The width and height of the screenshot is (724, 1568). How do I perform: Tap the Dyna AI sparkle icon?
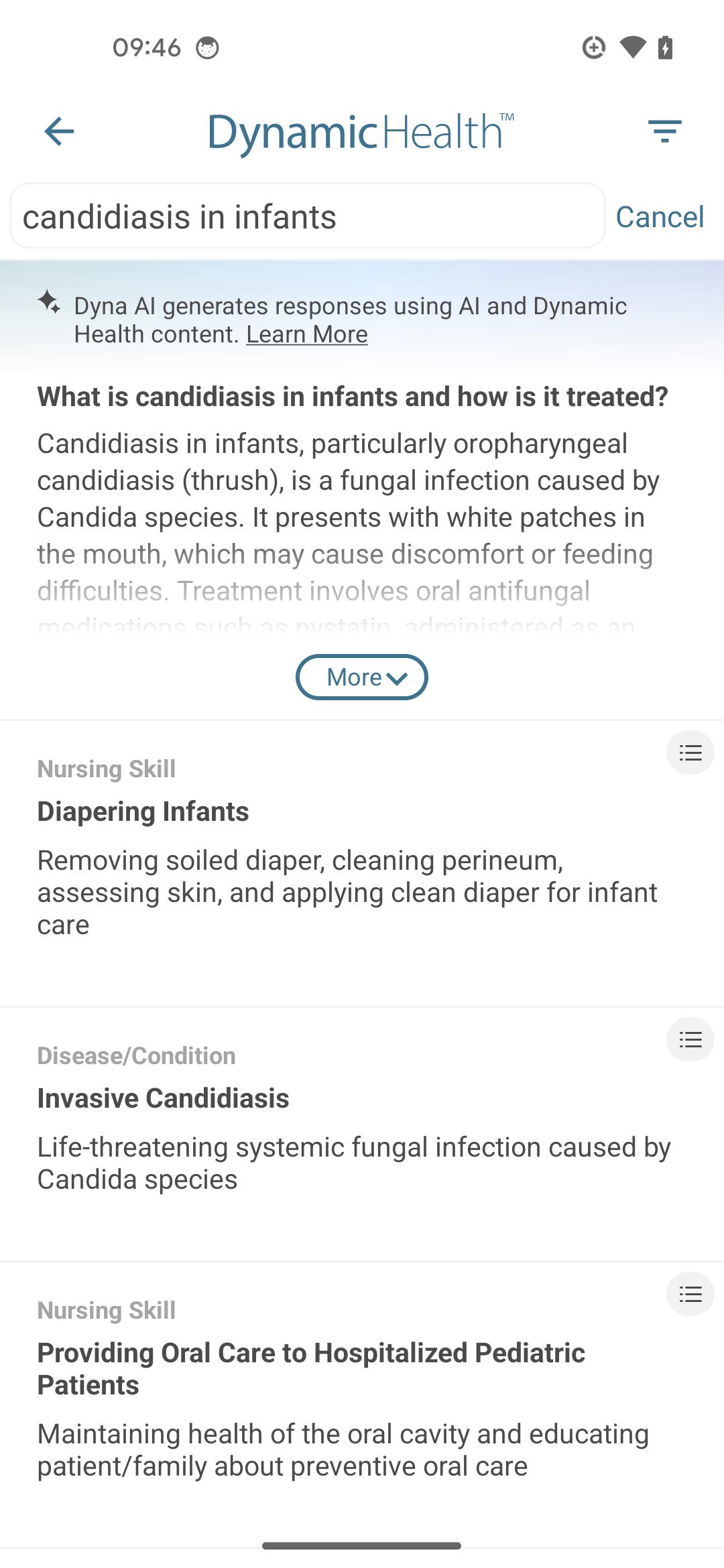49,302
